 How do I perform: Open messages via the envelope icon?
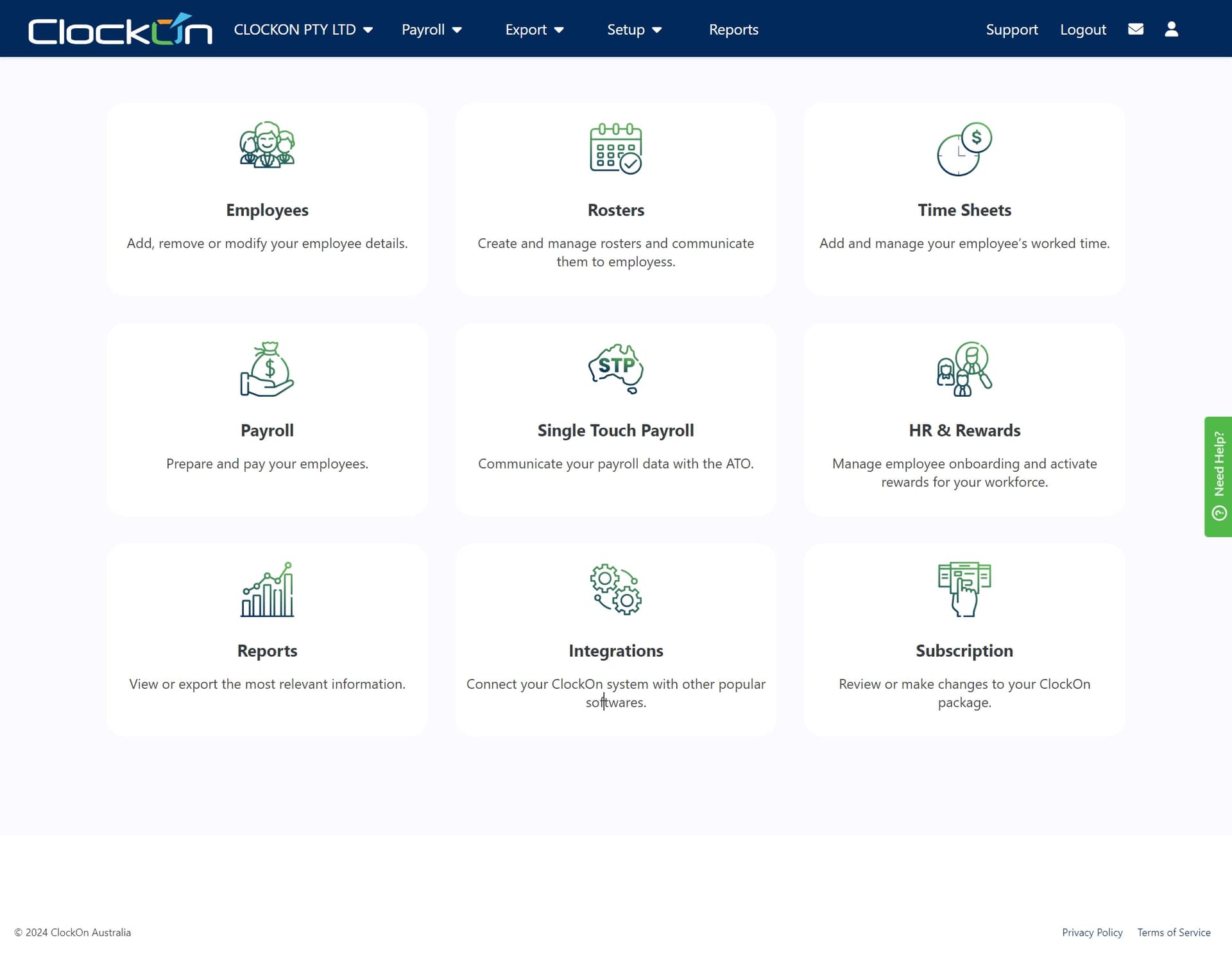click(x=1136, y=29)
